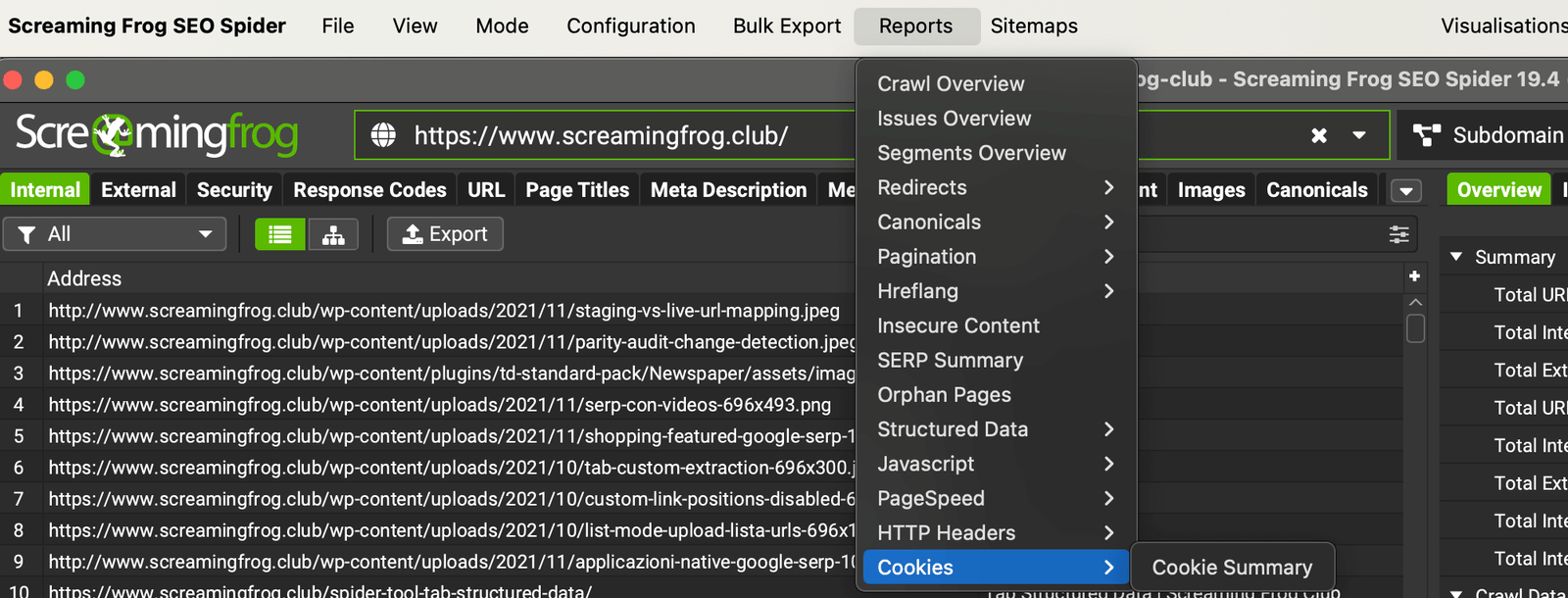Open the Response Codes tab
The width and height of the screenshot is (1568, 598).
(x=369, y=190)
